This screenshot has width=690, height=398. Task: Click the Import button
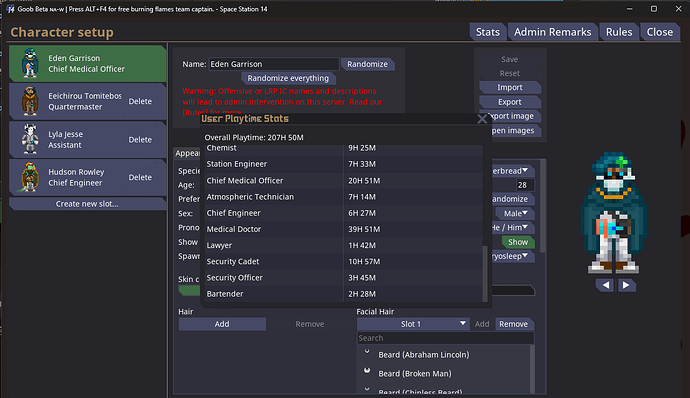tap(510, 88)
